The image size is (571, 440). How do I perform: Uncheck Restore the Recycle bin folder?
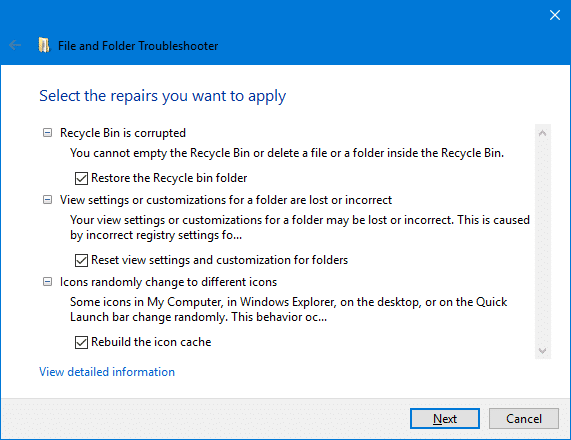point(81,178)
